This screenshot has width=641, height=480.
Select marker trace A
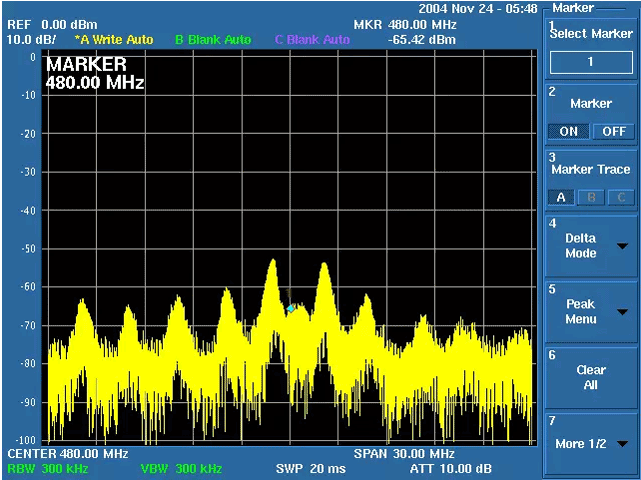point(561,197)
